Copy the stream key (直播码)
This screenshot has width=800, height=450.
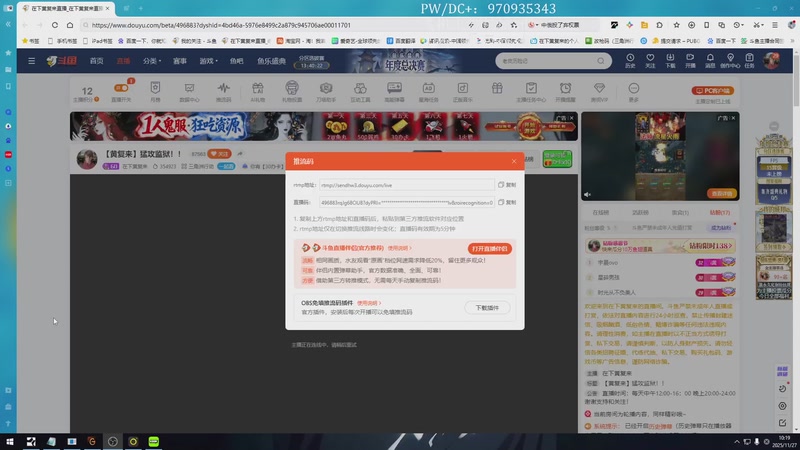tap(507, 203)
